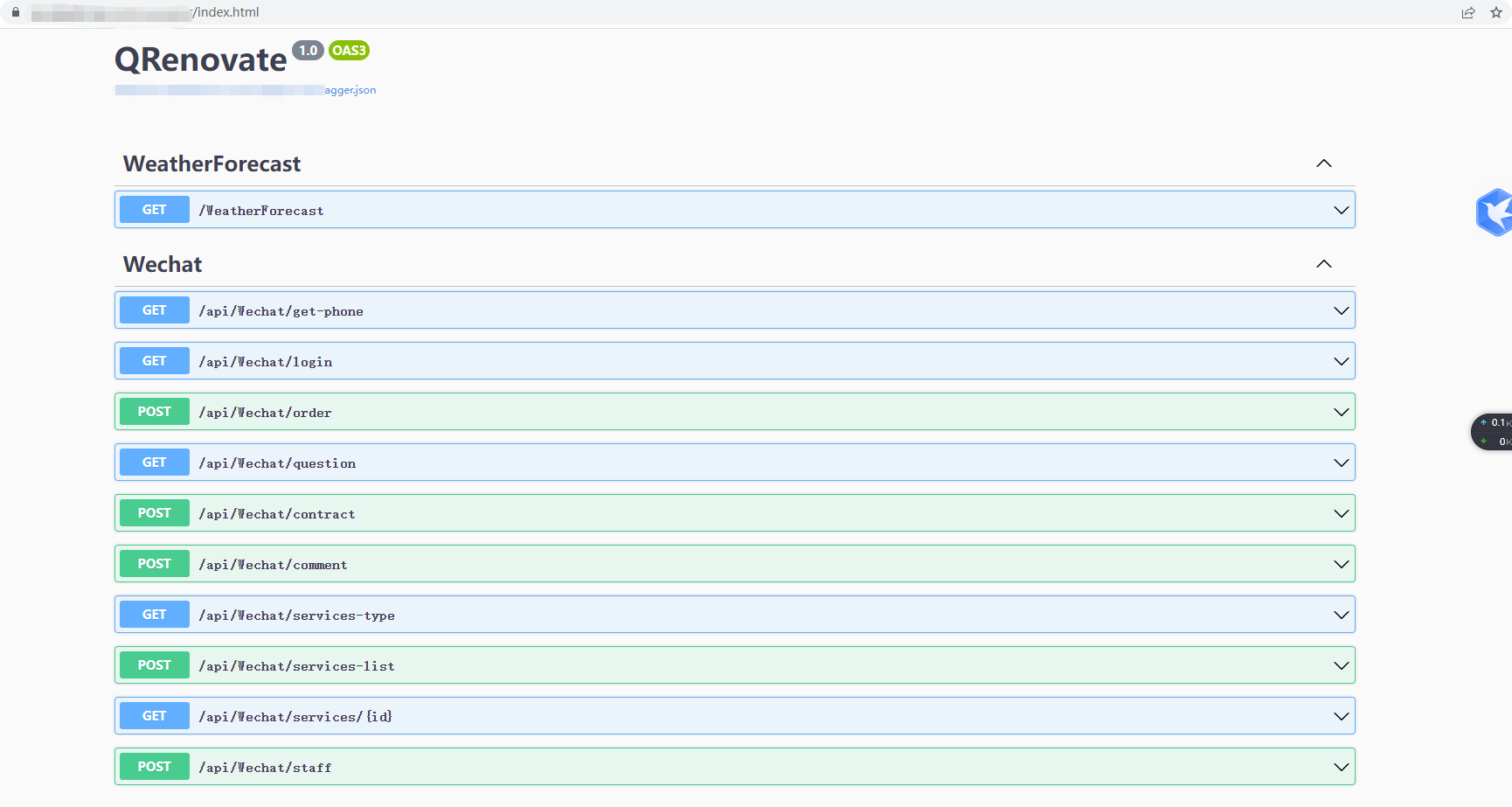
Task: Click the padlock site security icon
Action: tap(16, 12)
